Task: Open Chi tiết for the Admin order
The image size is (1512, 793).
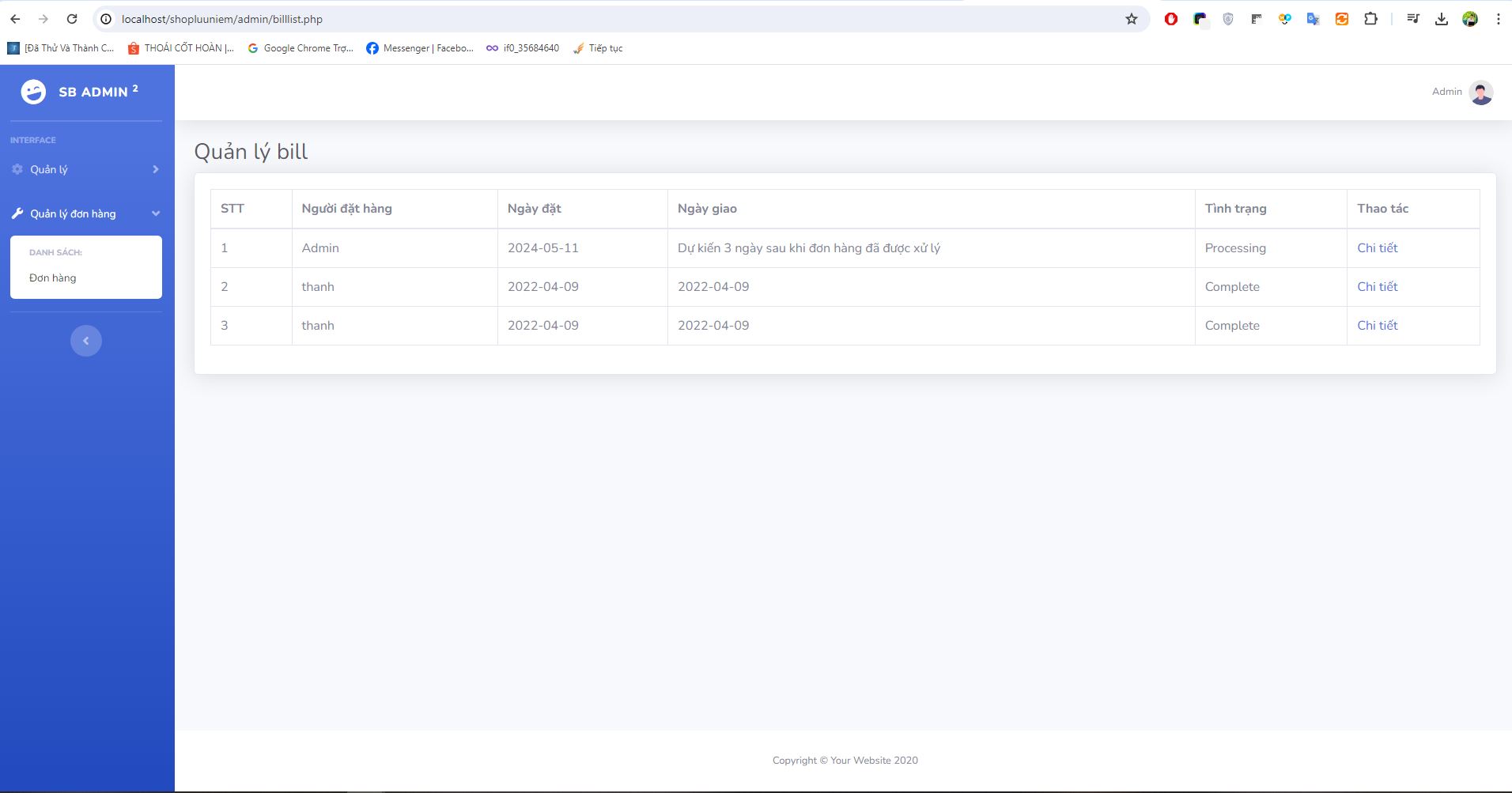Action: pyautogui.click(x=1377, y=247)
